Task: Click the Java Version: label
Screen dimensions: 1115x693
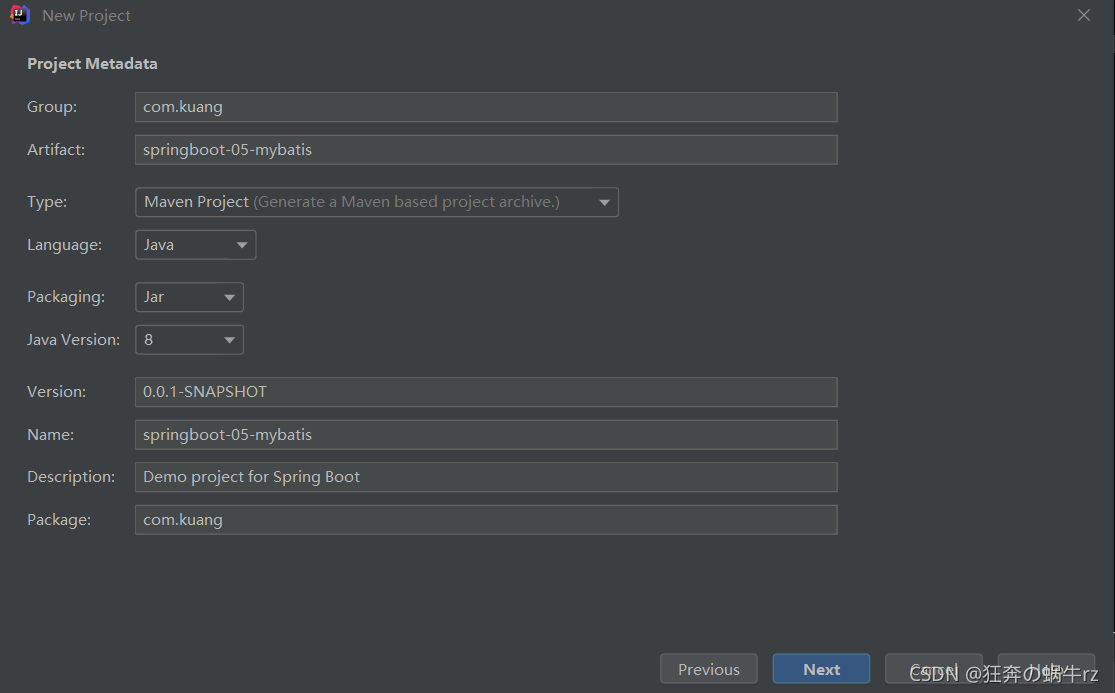Action: (x=73, y=340)
